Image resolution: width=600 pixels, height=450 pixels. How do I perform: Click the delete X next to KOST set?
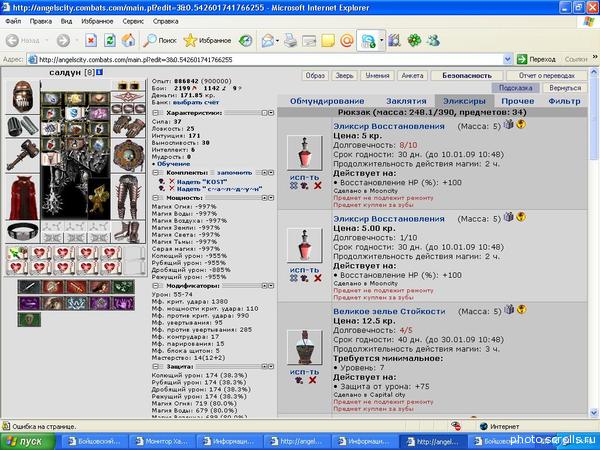(x=172, y=181)
